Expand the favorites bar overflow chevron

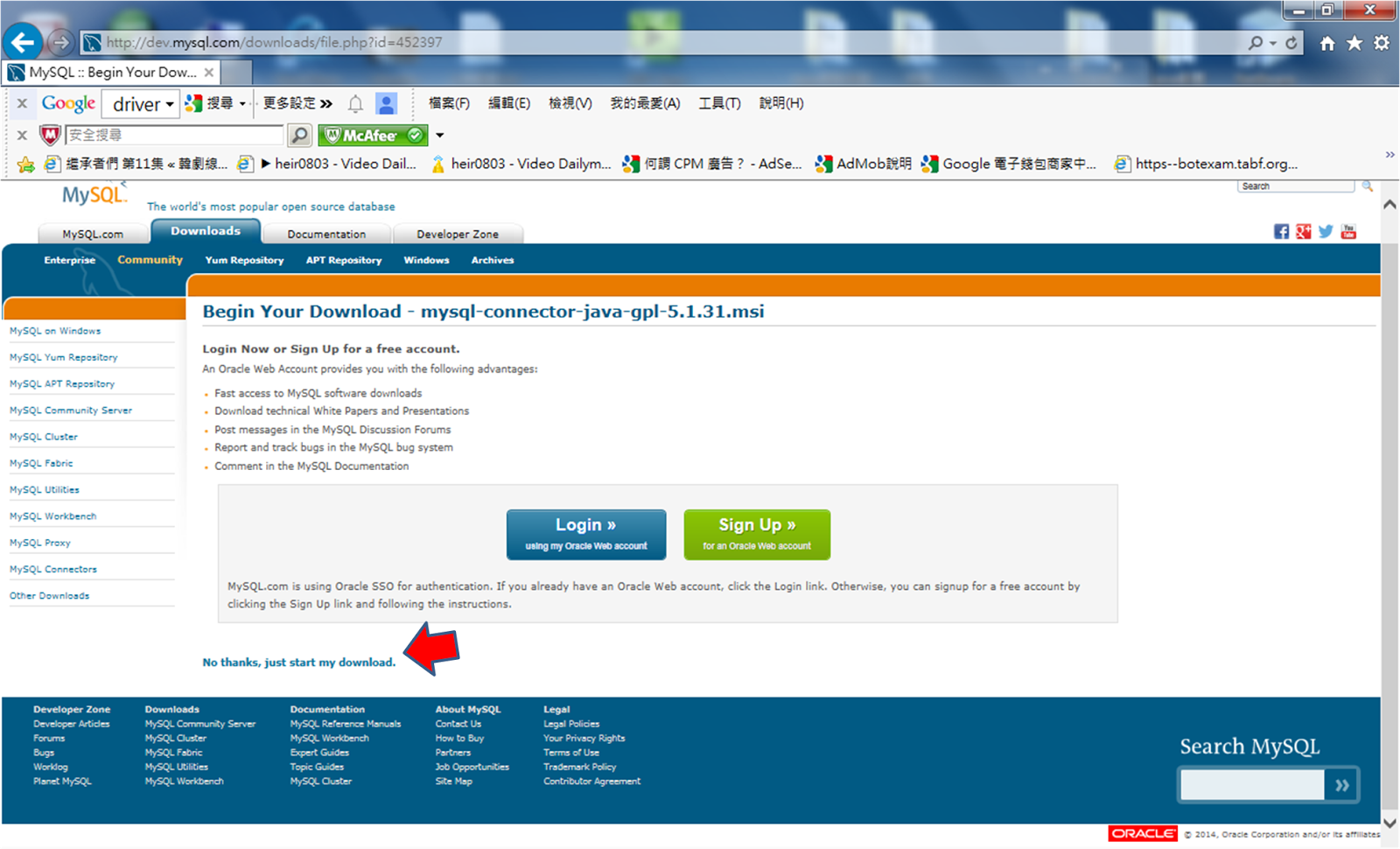[1389, 154]
